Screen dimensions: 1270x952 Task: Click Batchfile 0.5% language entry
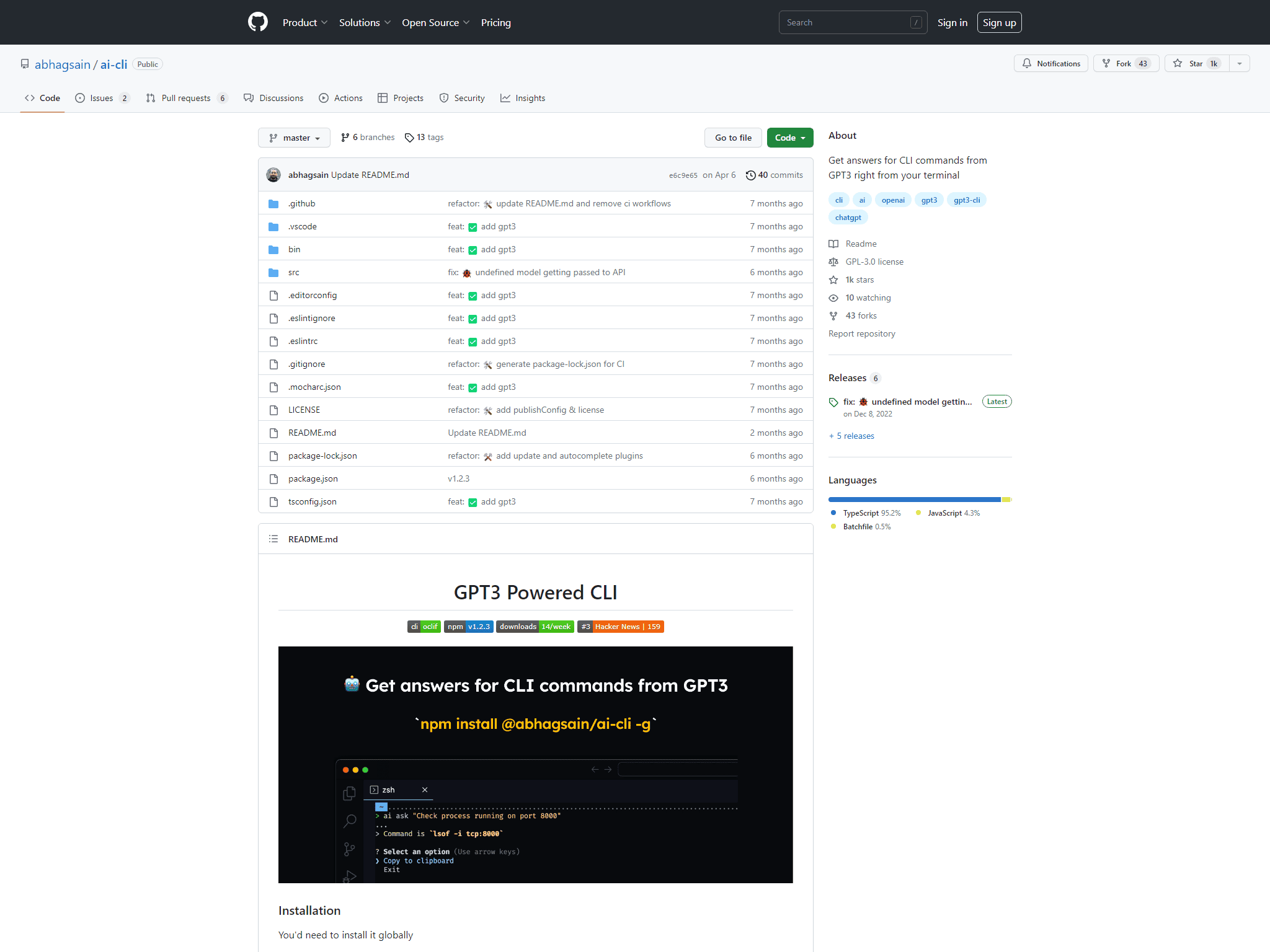tap(861, 527)
